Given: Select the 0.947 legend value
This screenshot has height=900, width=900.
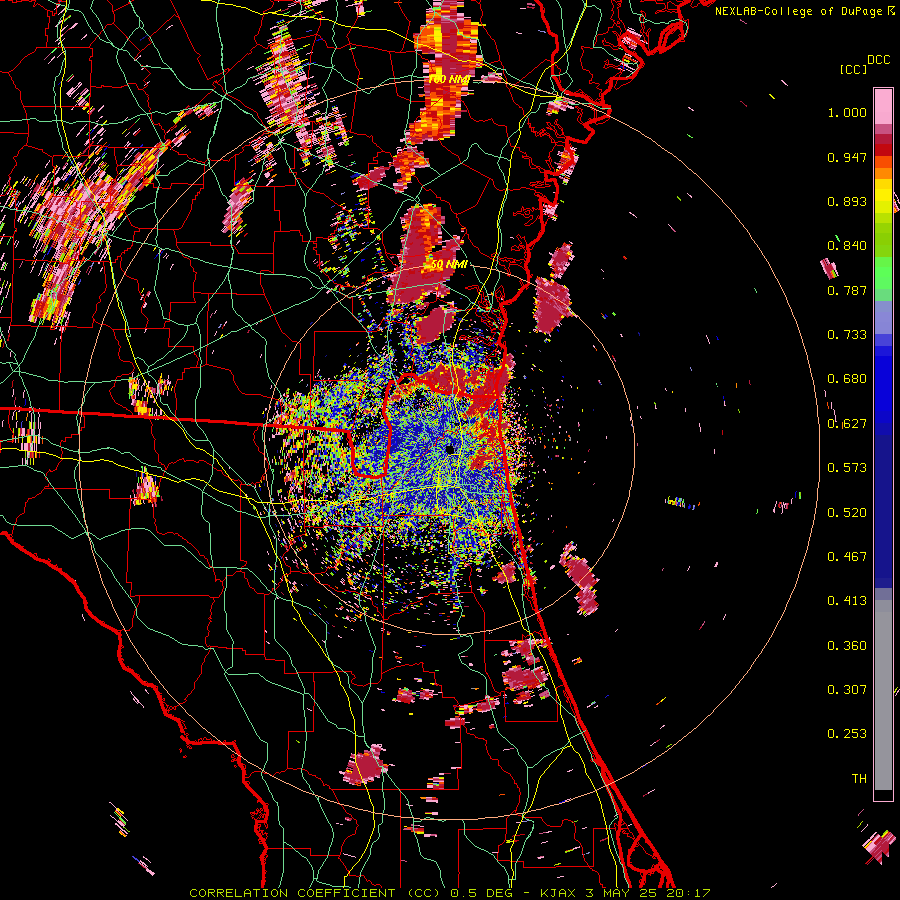Looking at the screenshot, I should point(847,157).
